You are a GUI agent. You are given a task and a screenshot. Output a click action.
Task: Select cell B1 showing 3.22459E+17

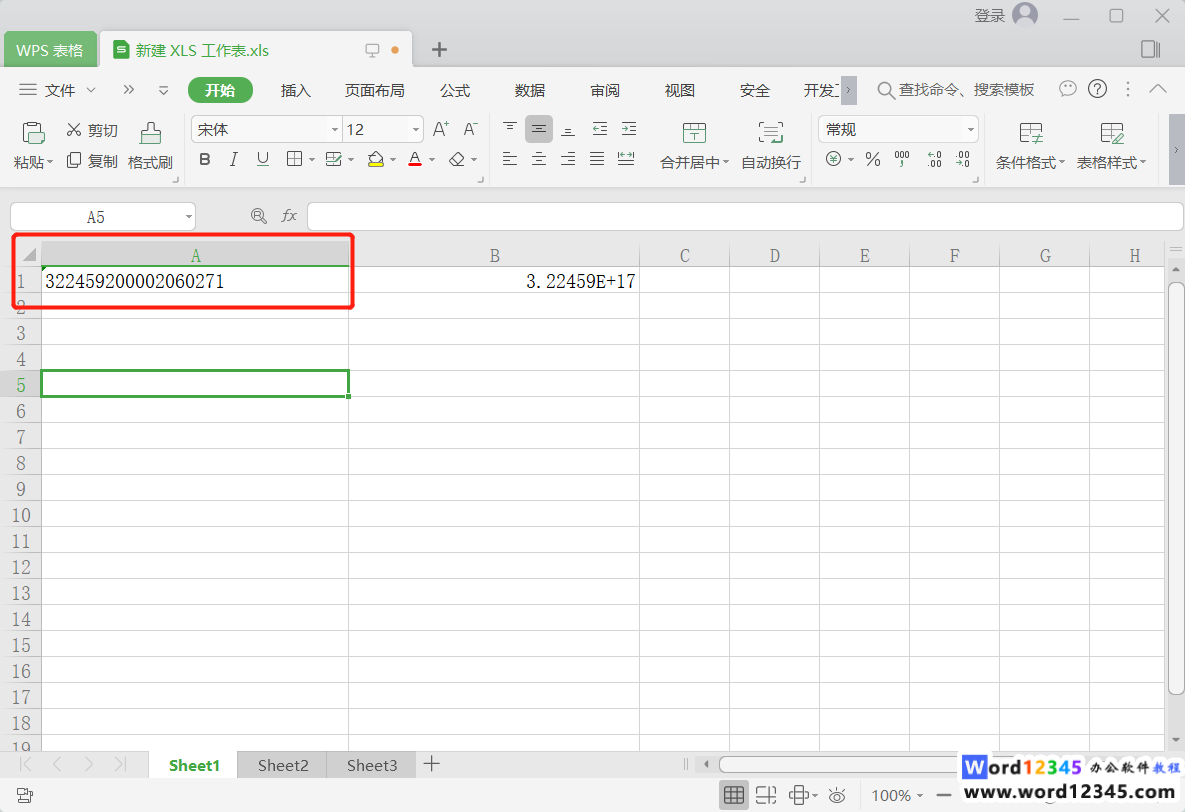(494, 280)
